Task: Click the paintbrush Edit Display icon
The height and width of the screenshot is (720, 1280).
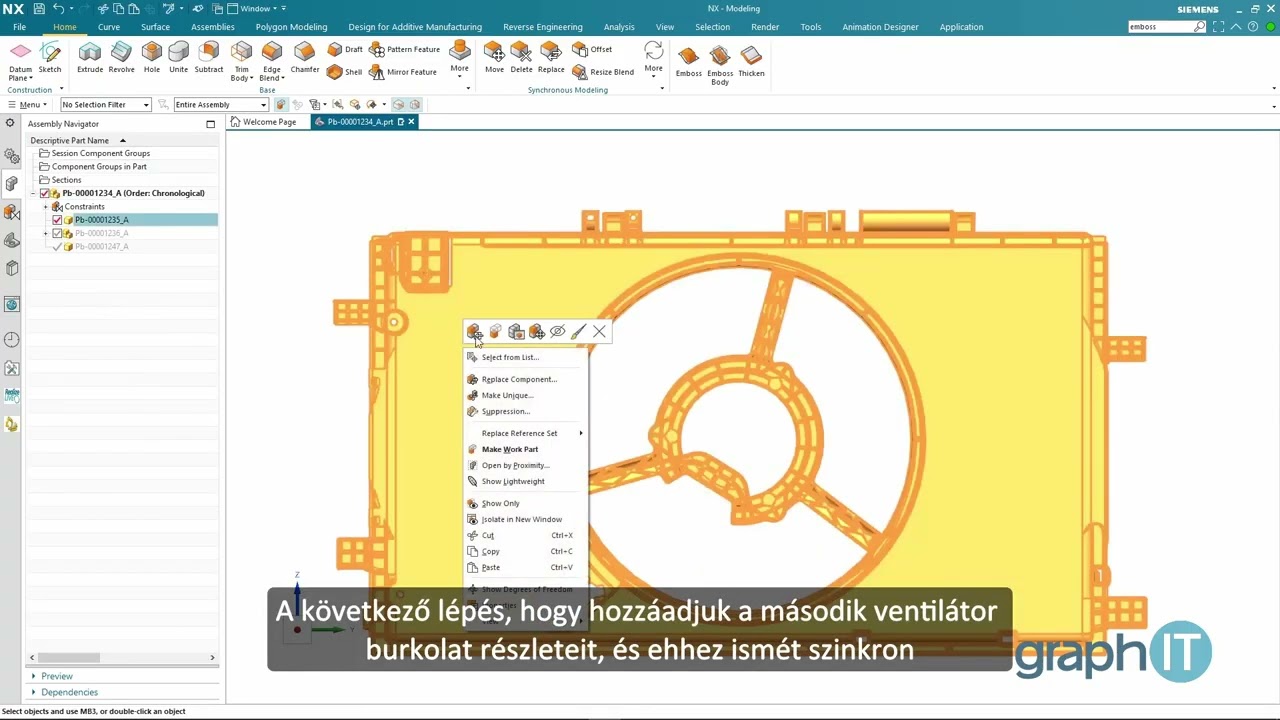Action: (578, 332)
